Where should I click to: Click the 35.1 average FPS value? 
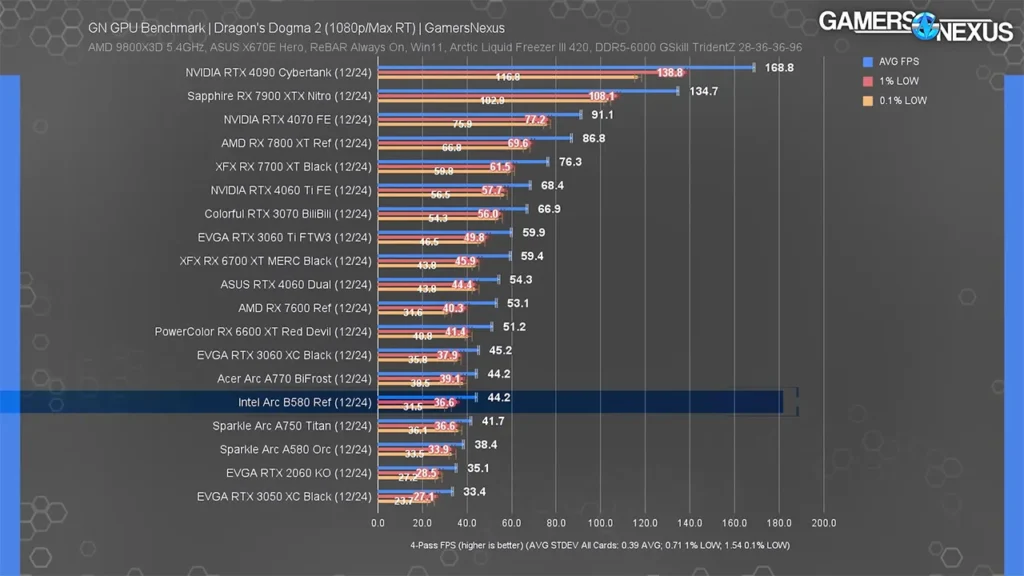coord(478,468)
